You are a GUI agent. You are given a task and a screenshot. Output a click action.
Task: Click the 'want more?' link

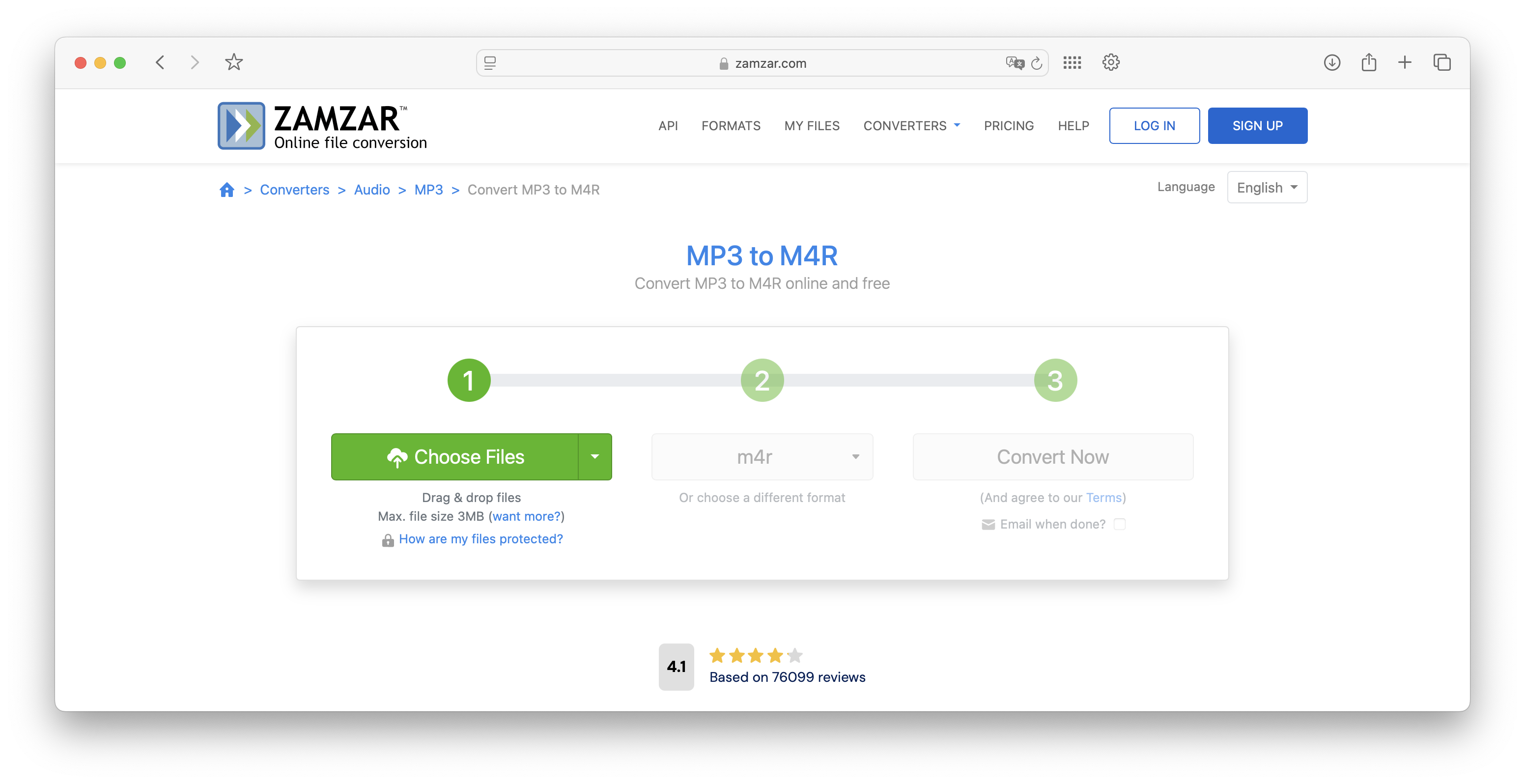tap(526, 516)
